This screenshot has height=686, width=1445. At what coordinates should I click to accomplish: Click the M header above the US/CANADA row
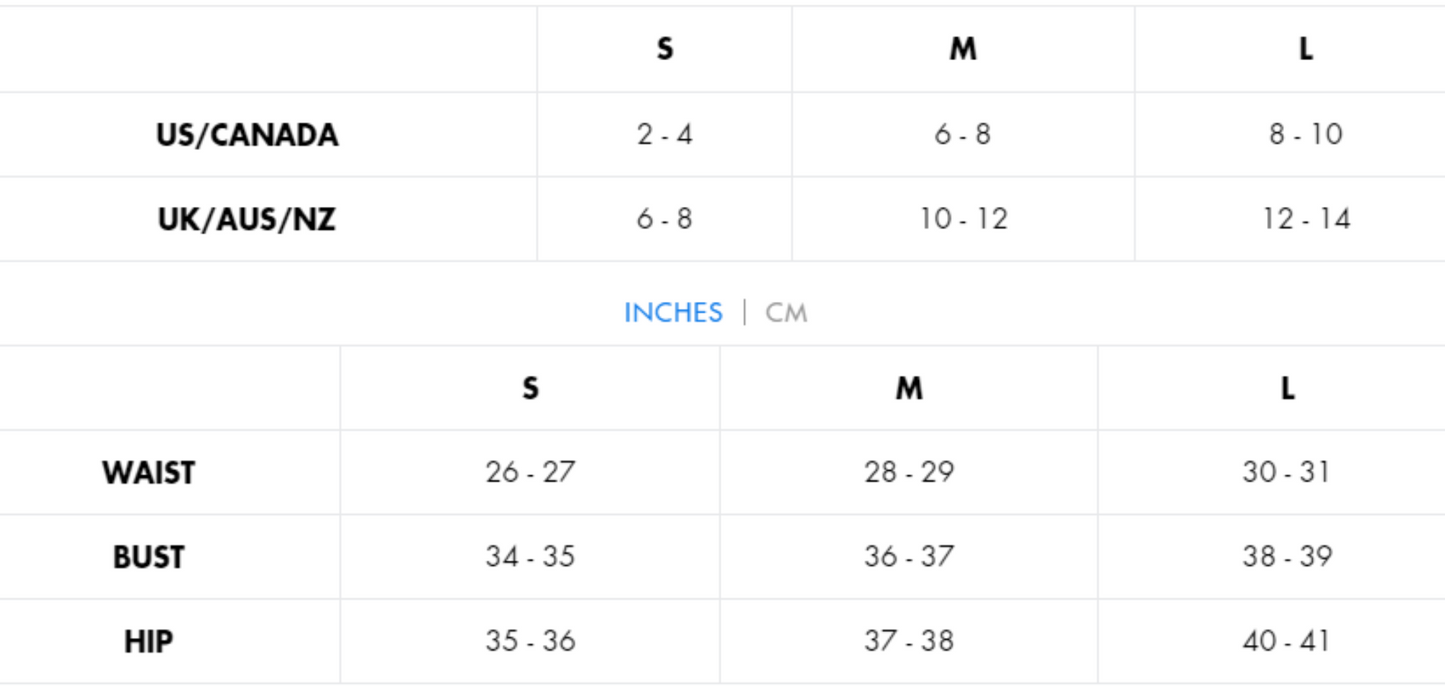(x=962, y=49)
